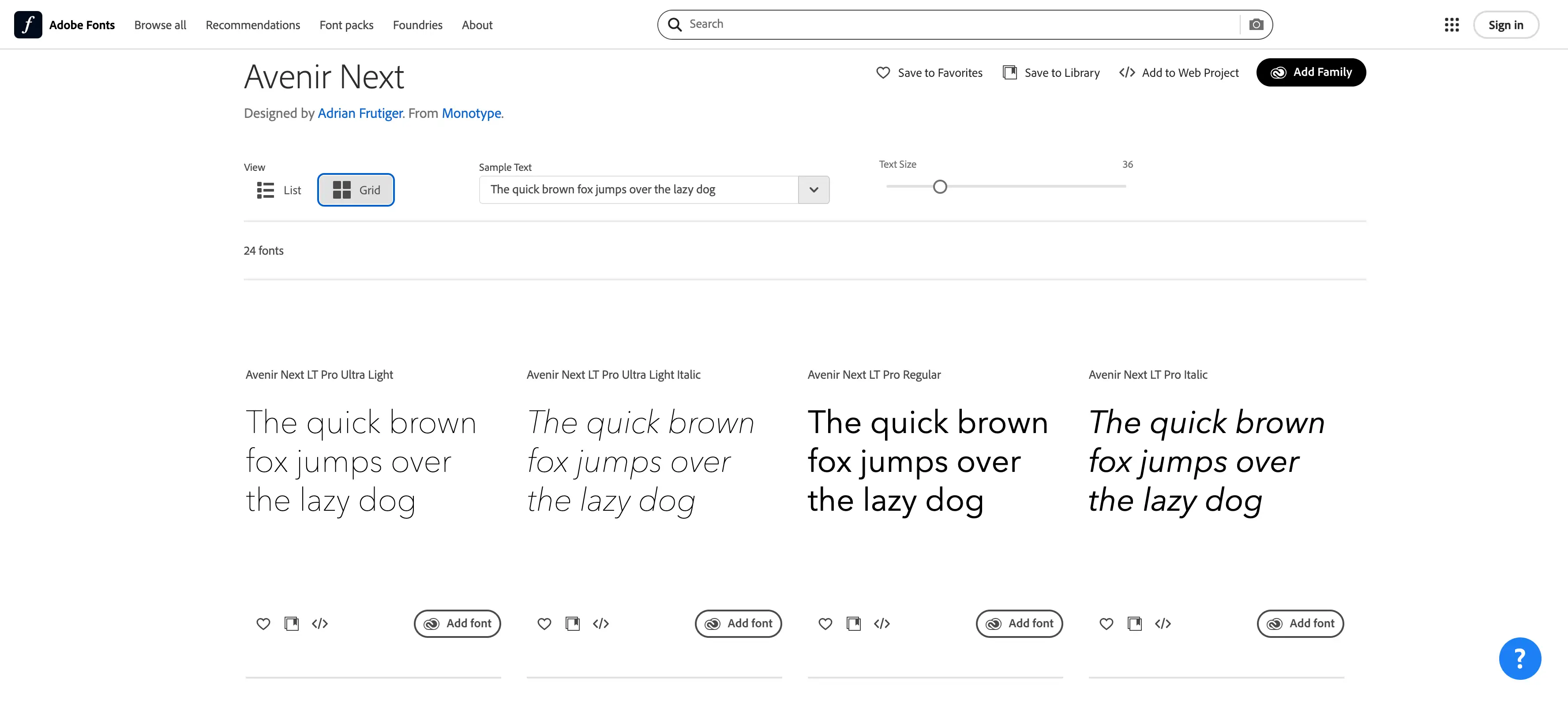
Task: Favorite Avenir Next LT Pro Regular
Action: click(x=825, y=624)
